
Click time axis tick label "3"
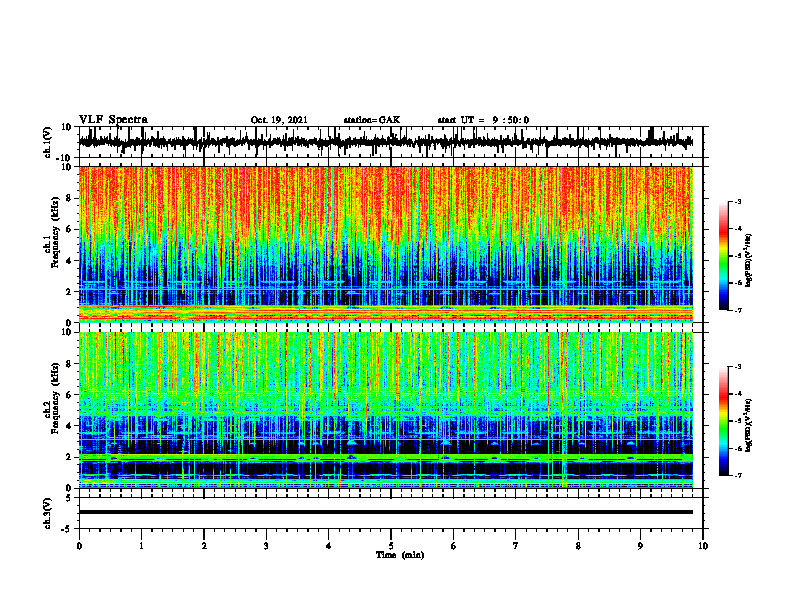pos(266,546)
